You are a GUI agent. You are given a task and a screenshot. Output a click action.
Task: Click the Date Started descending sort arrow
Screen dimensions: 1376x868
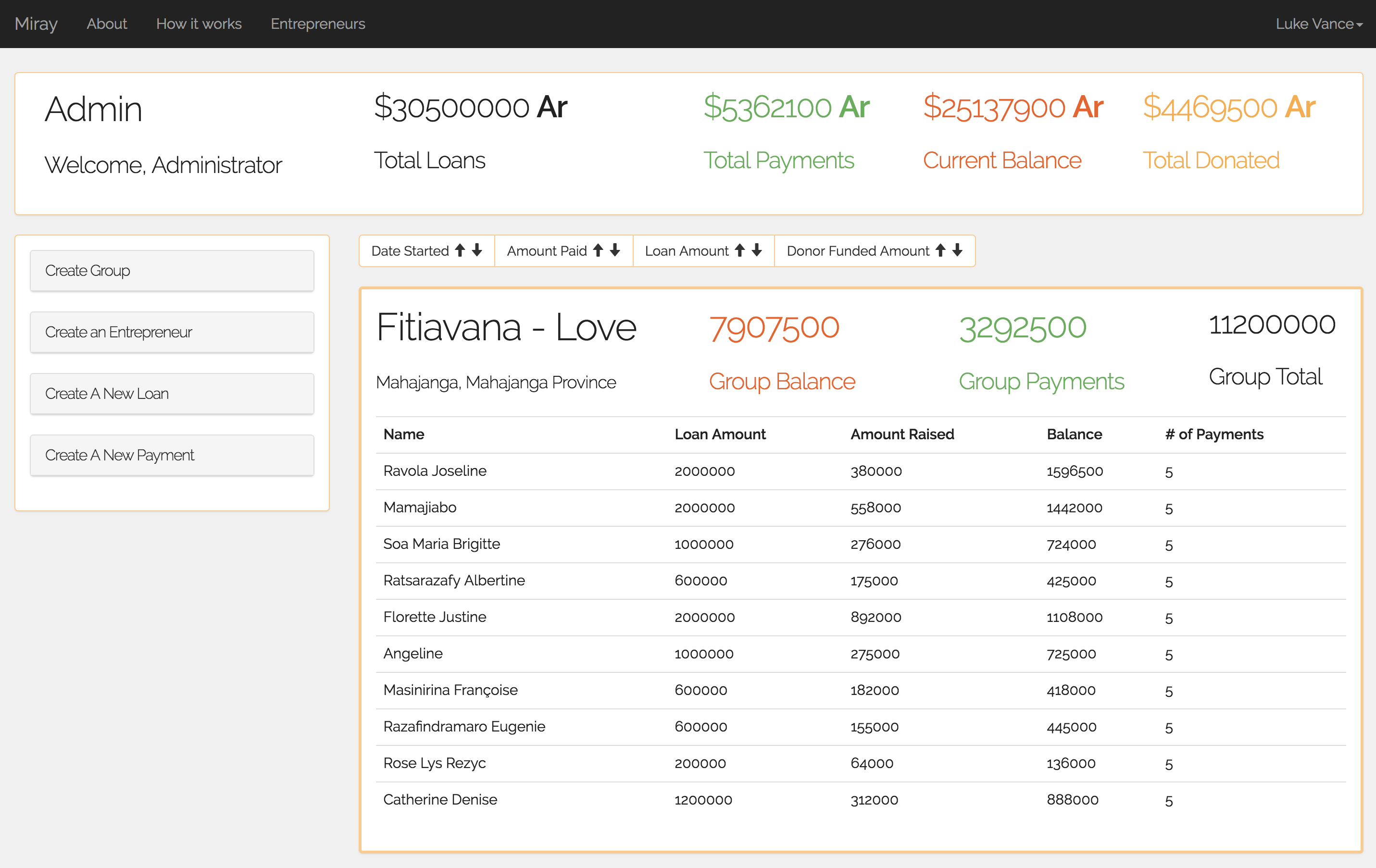coord(477,251)
